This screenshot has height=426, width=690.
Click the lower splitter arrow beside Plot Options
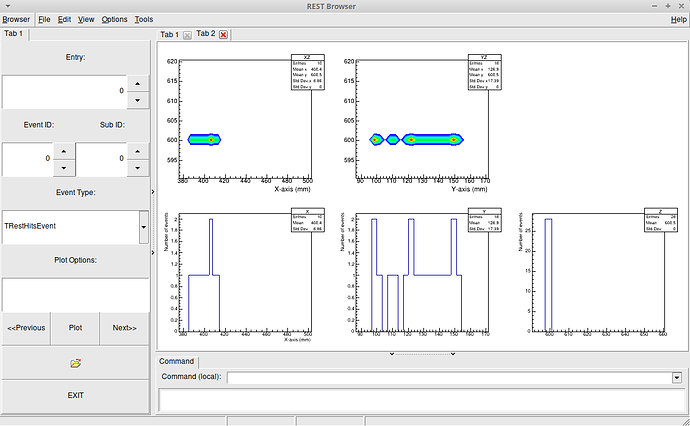(x=153, y=253)
